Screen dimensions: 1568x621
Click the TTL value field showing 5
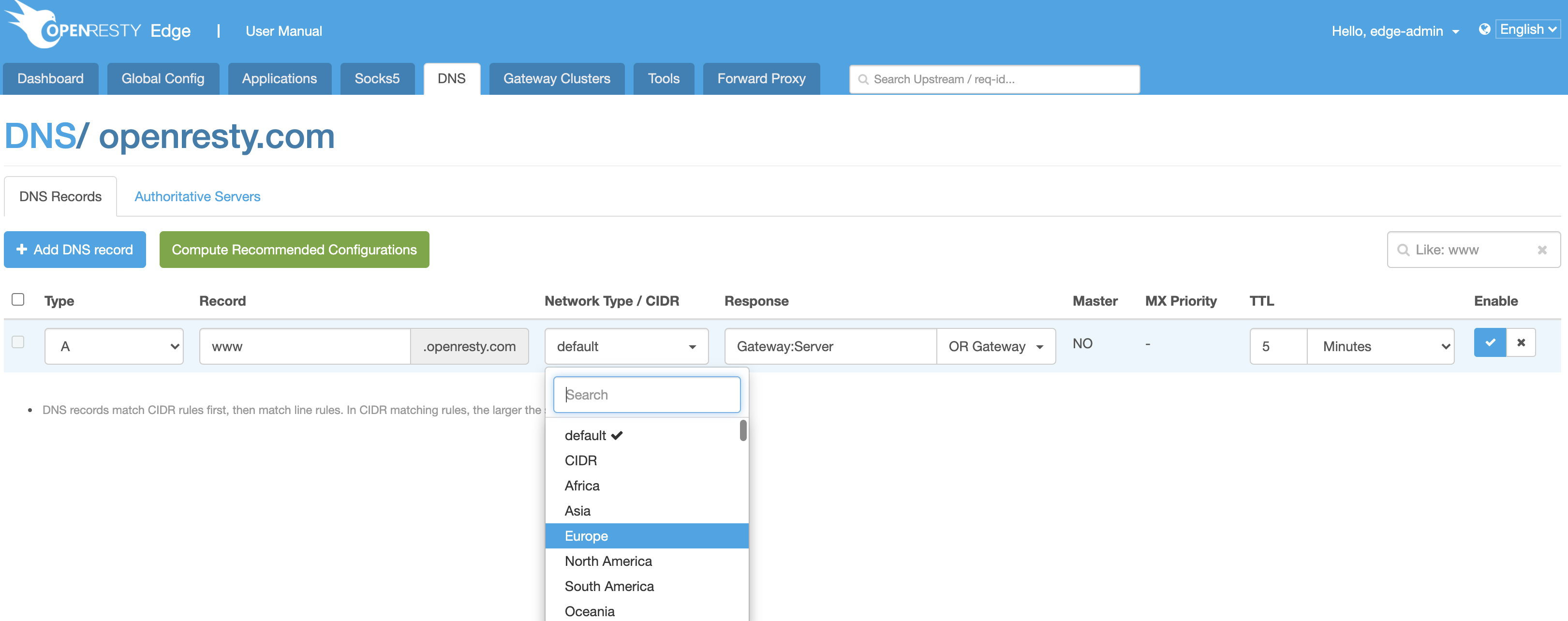(1278, 346)
